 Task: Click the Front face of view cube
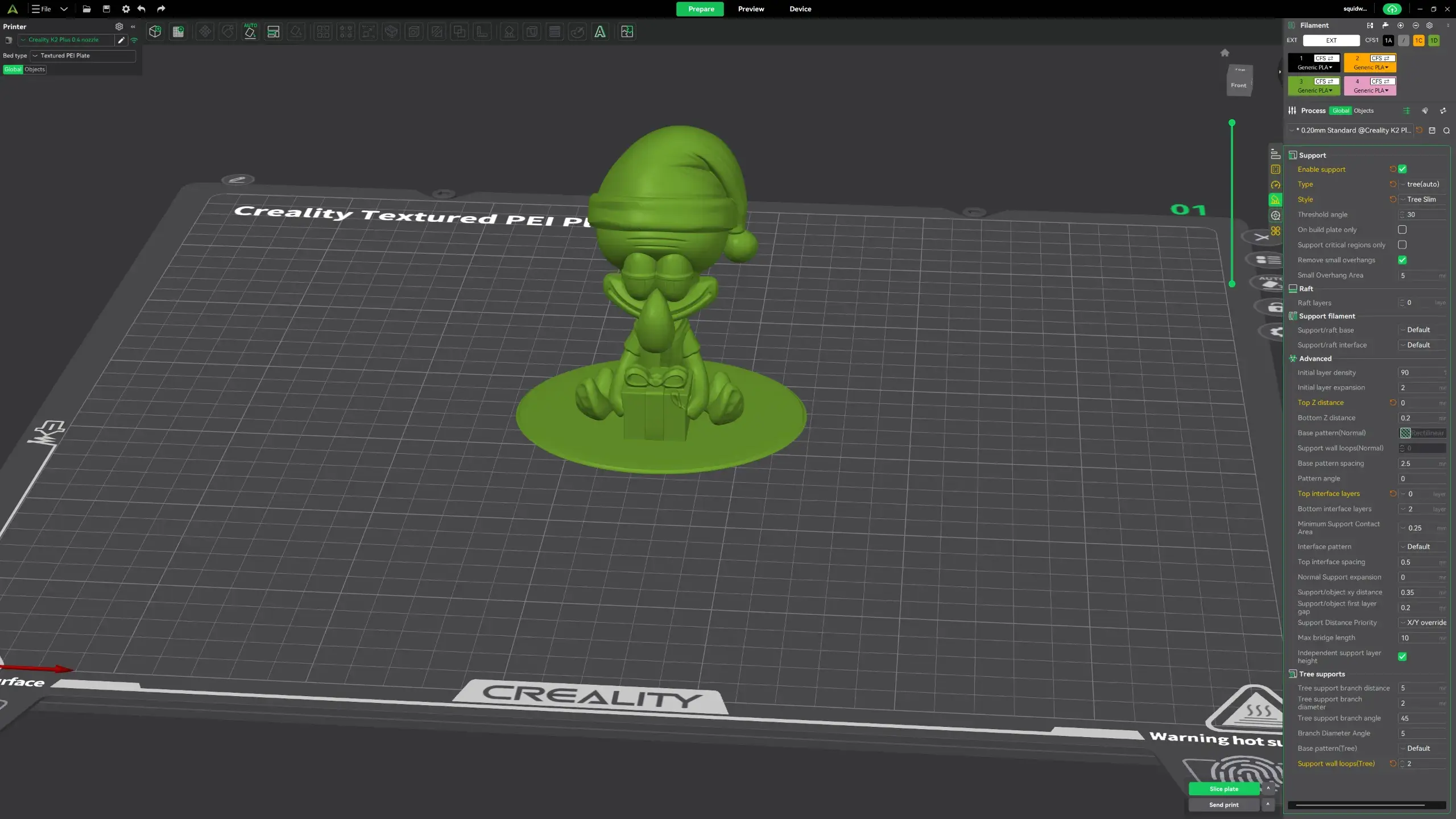1239,85
